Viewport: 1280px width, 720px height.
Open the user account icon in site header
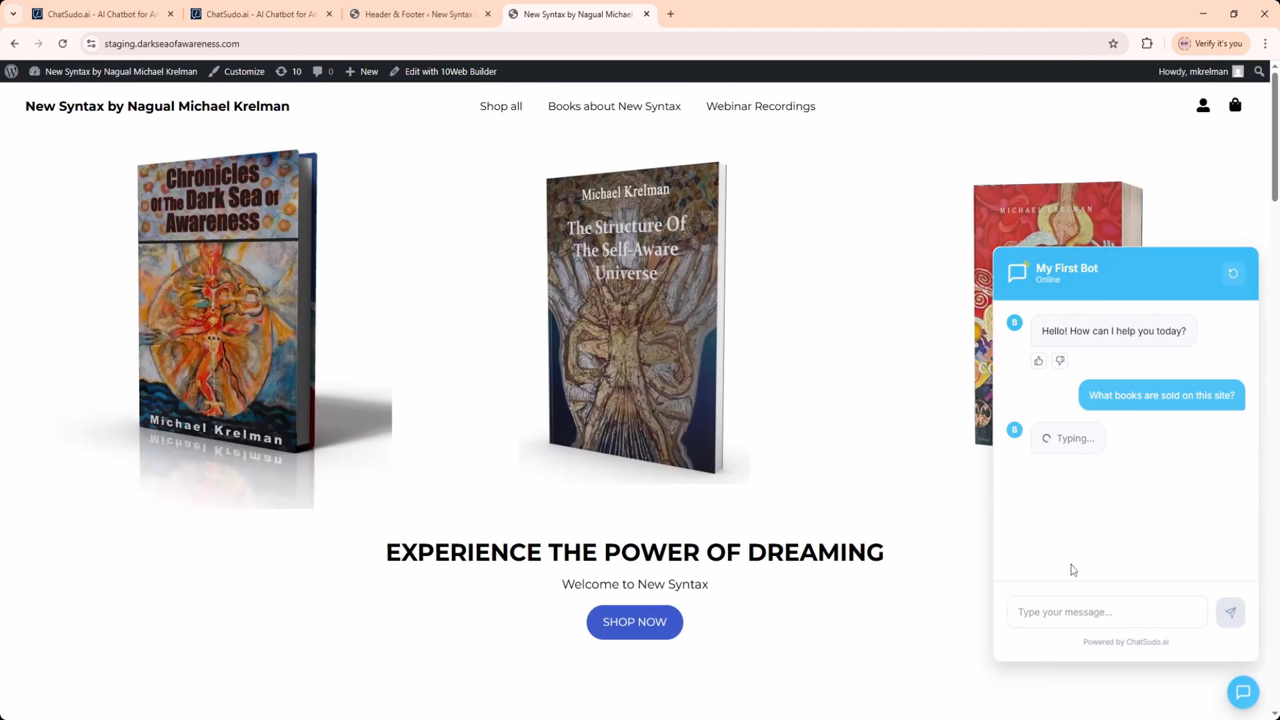click(1203, 106)
